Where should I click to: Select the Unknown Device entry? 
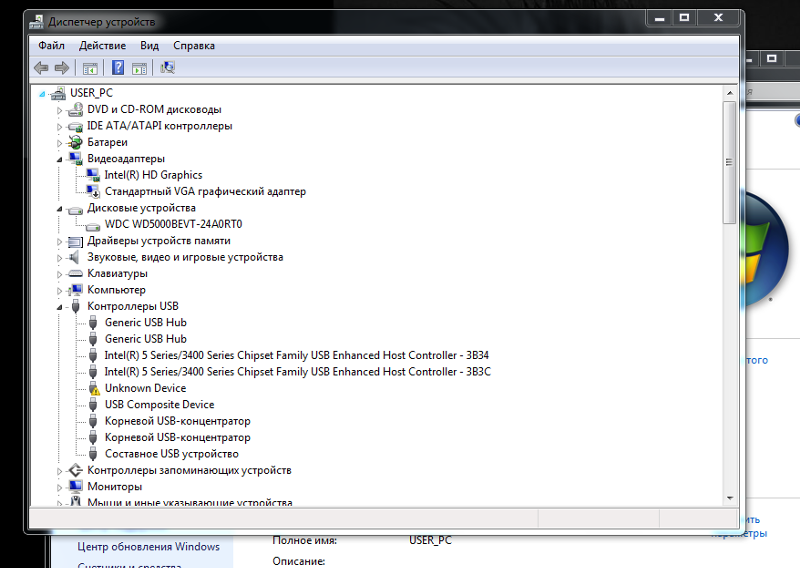[x=145, y=388]
